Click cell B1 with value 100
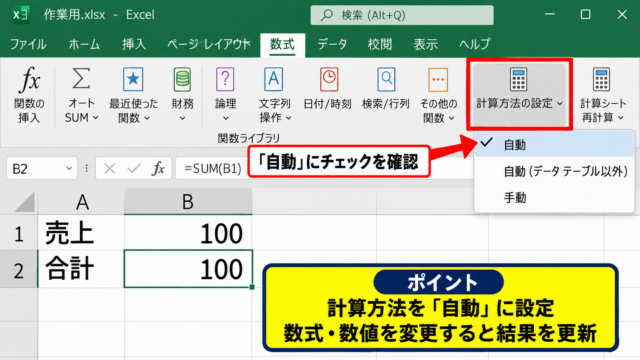Viewport: 640px width, 360px height. [x=188, y=233]
